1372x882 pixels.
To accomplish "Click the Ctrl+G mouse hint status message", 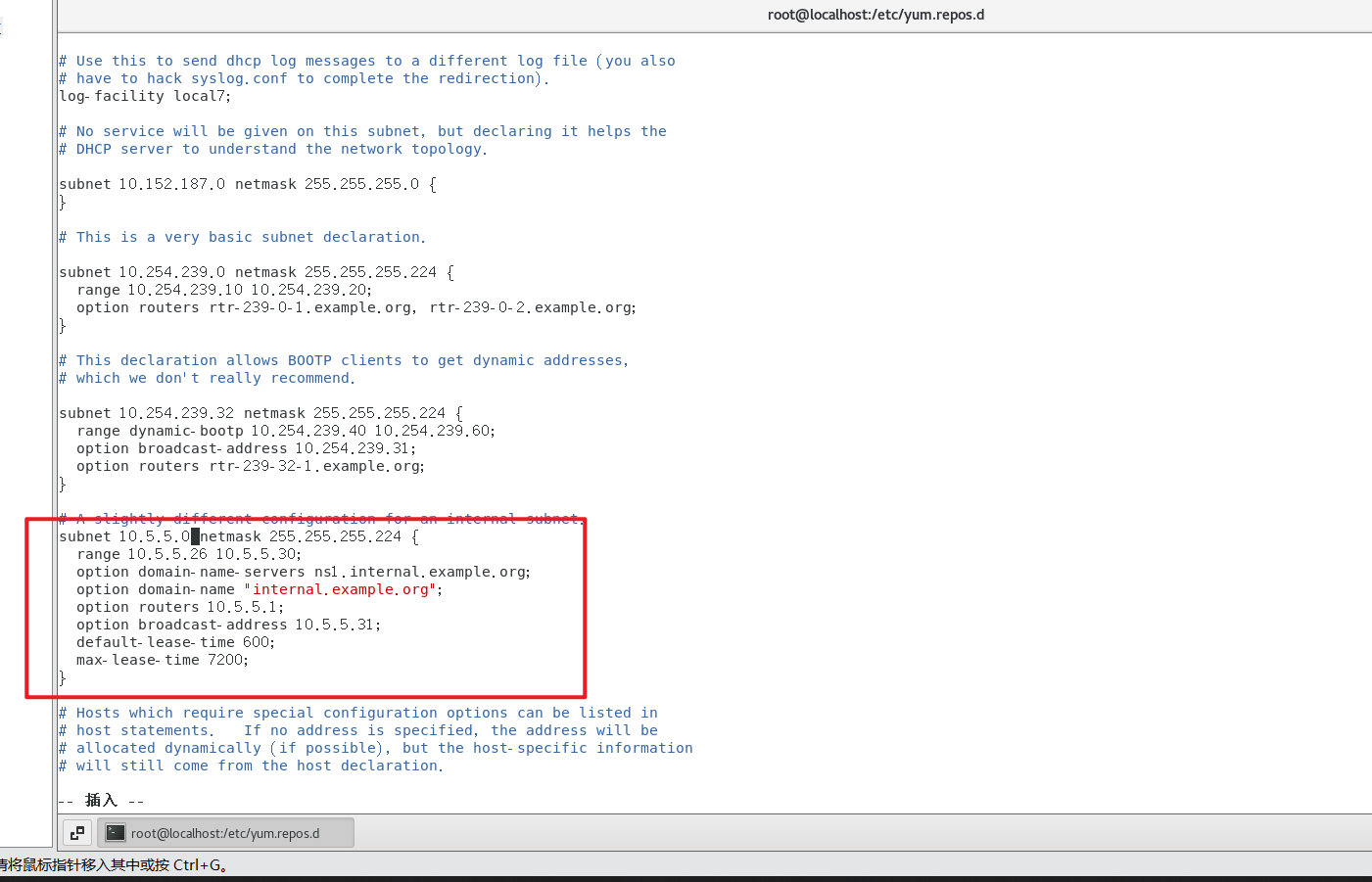I will pyautogui.click(x=114, y=864).
